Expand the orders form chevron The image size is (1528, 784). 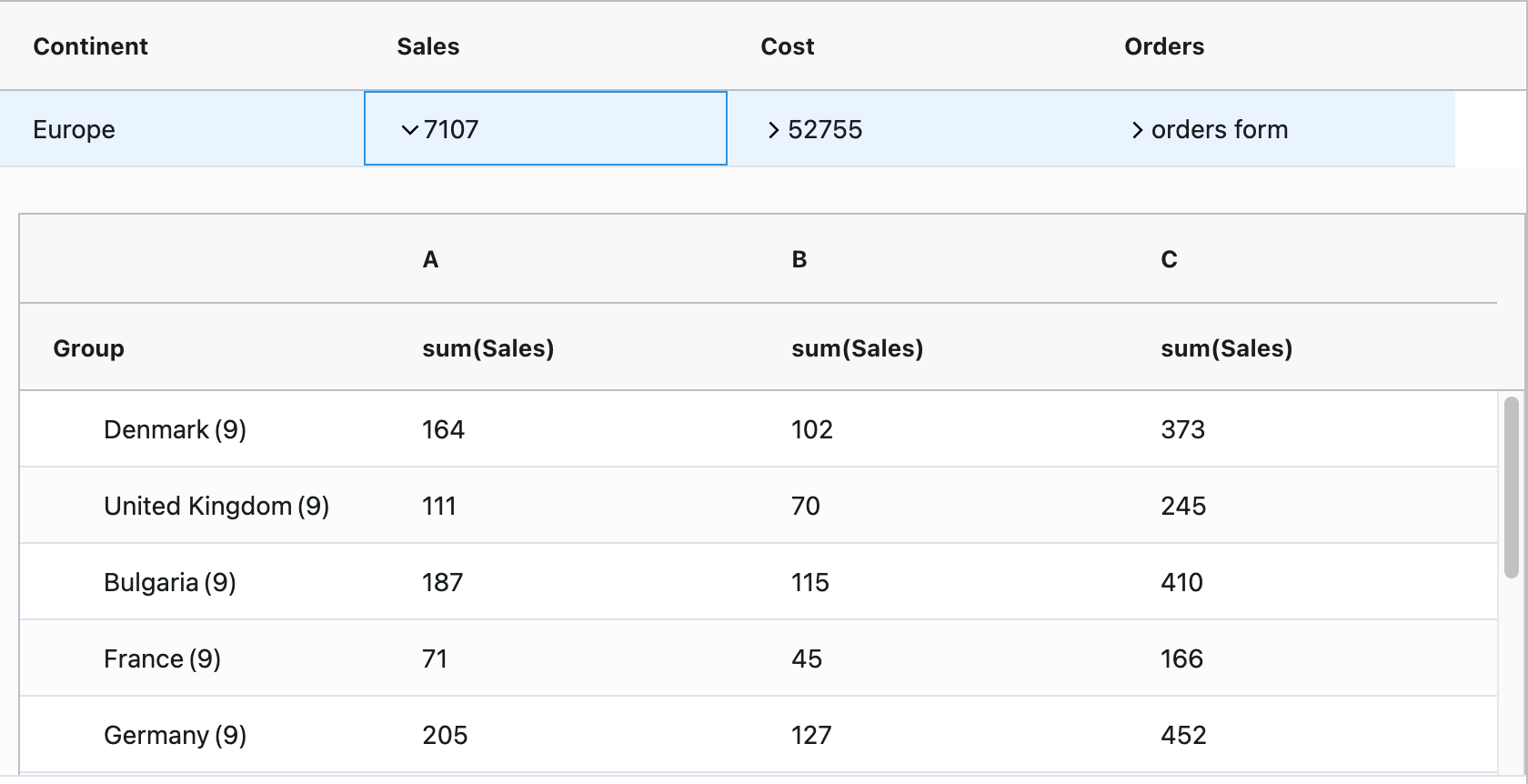pyautogui.click(x=1137, y=130)
